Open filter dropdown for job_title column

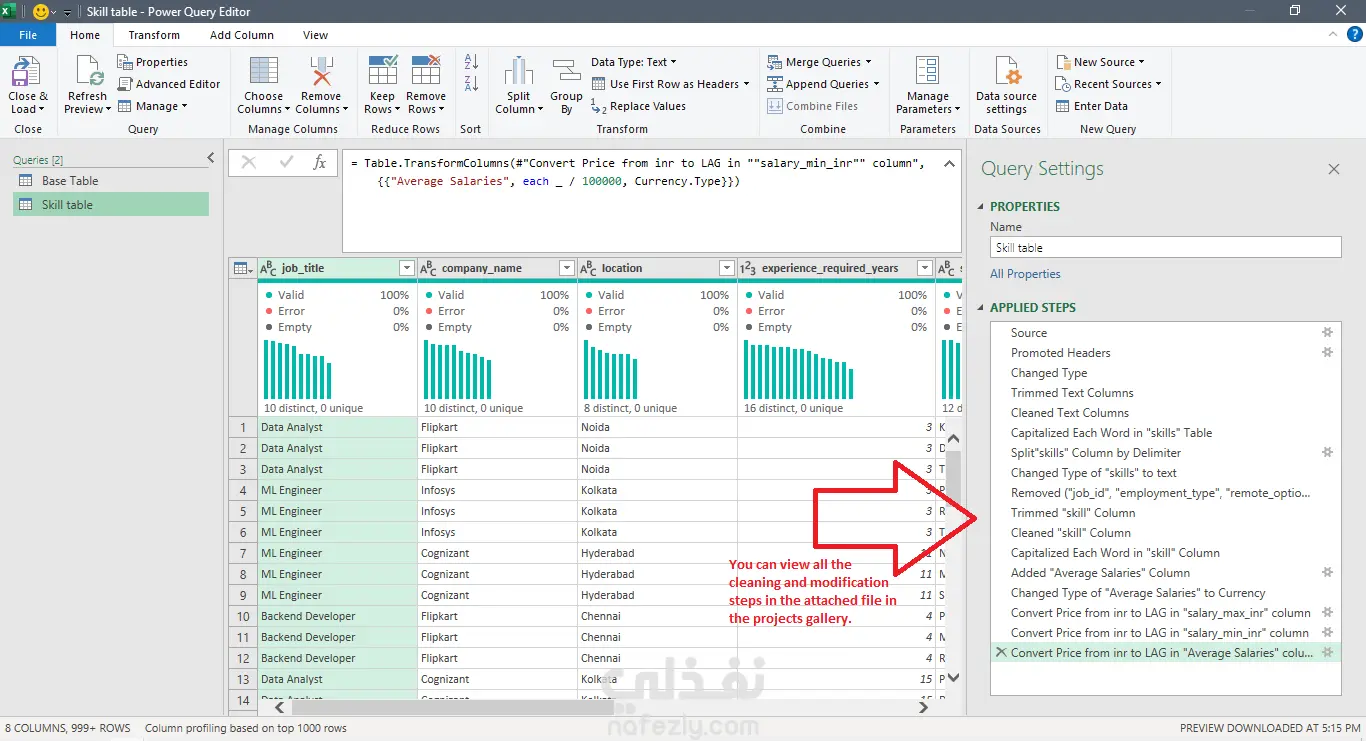(x=406, y=268)
